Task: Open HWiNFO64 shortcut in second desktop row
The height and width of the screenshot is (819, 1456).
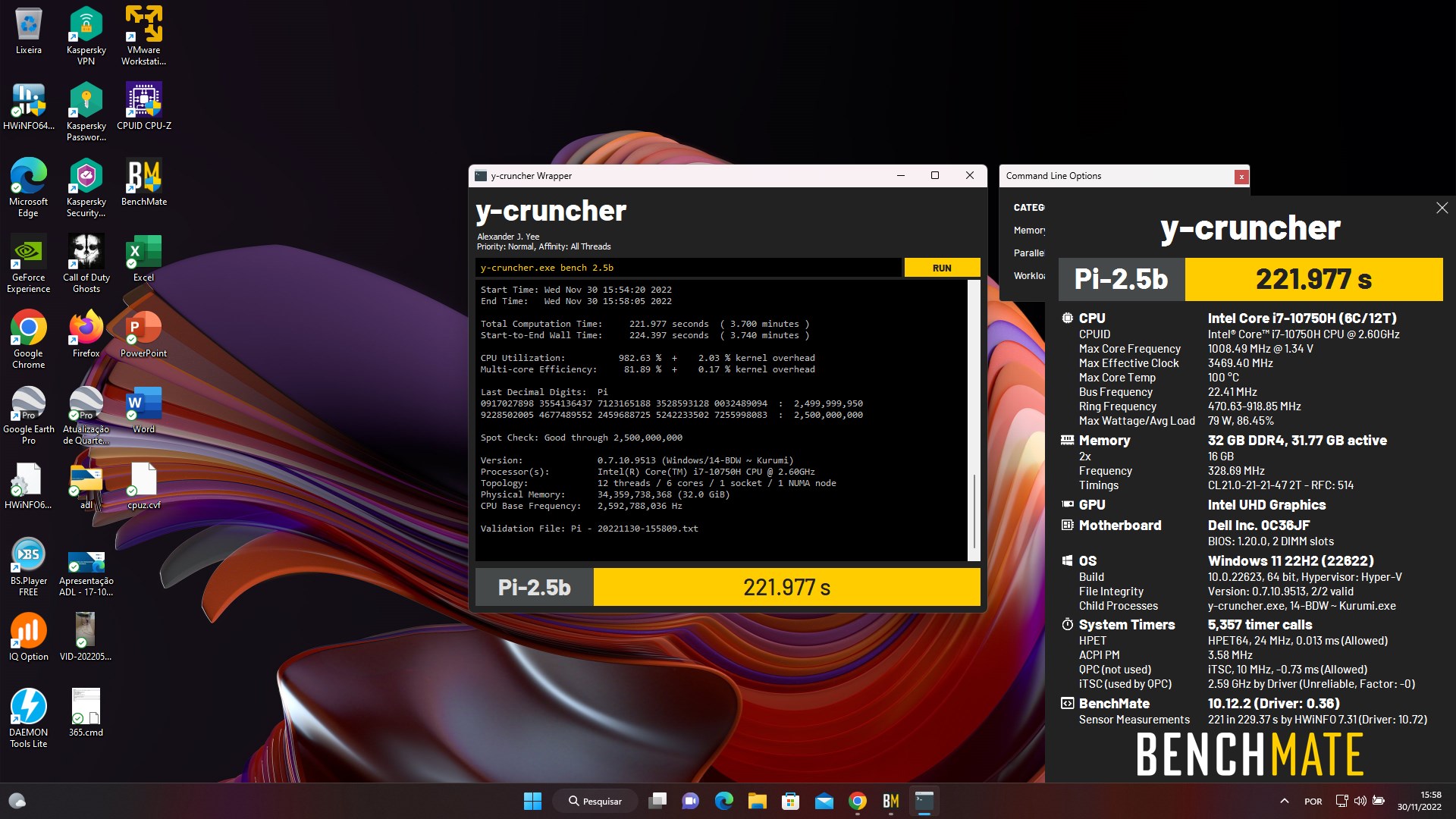Action: coord(28,107)
